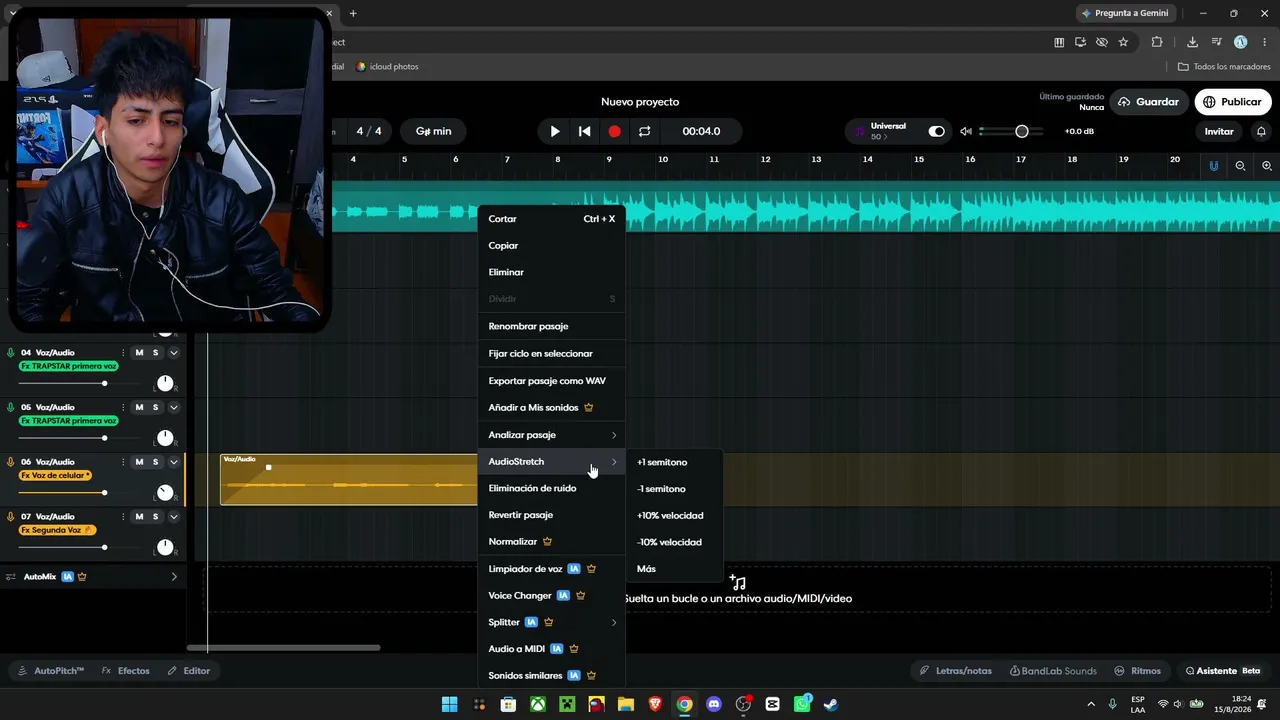The image size is (1280, 720).
Task: Open track 04 options three-dot menu
Action: tap(123, 352)
